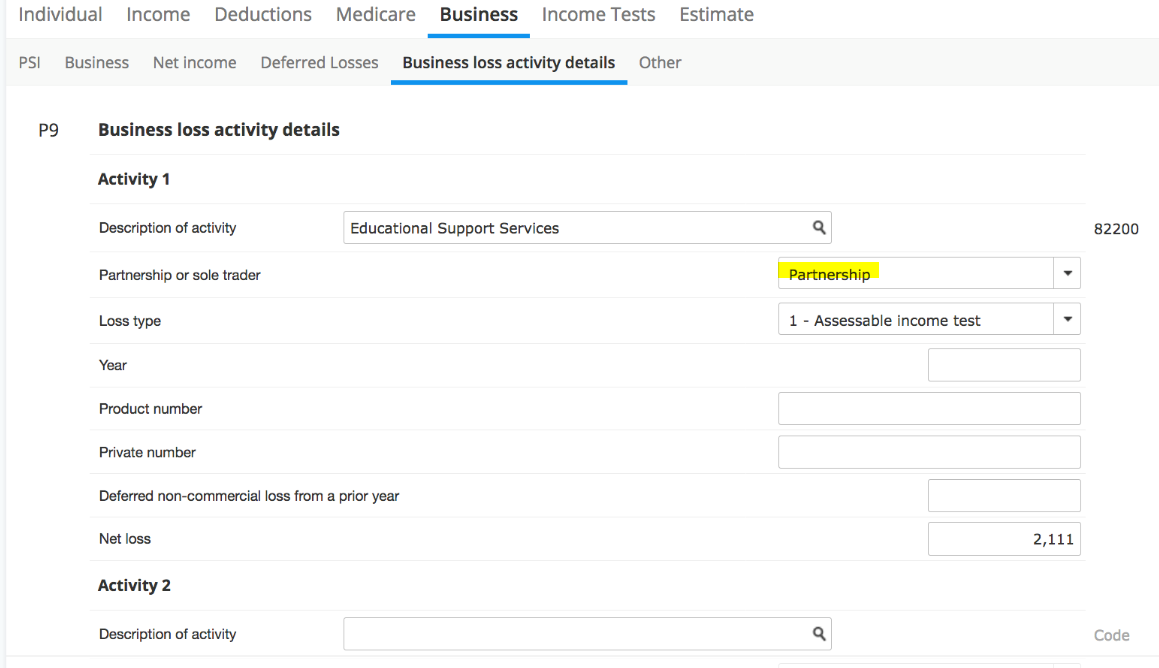Click the Educational Support Services description field
Screen dimensions: 1159x668
pos(588,228)
